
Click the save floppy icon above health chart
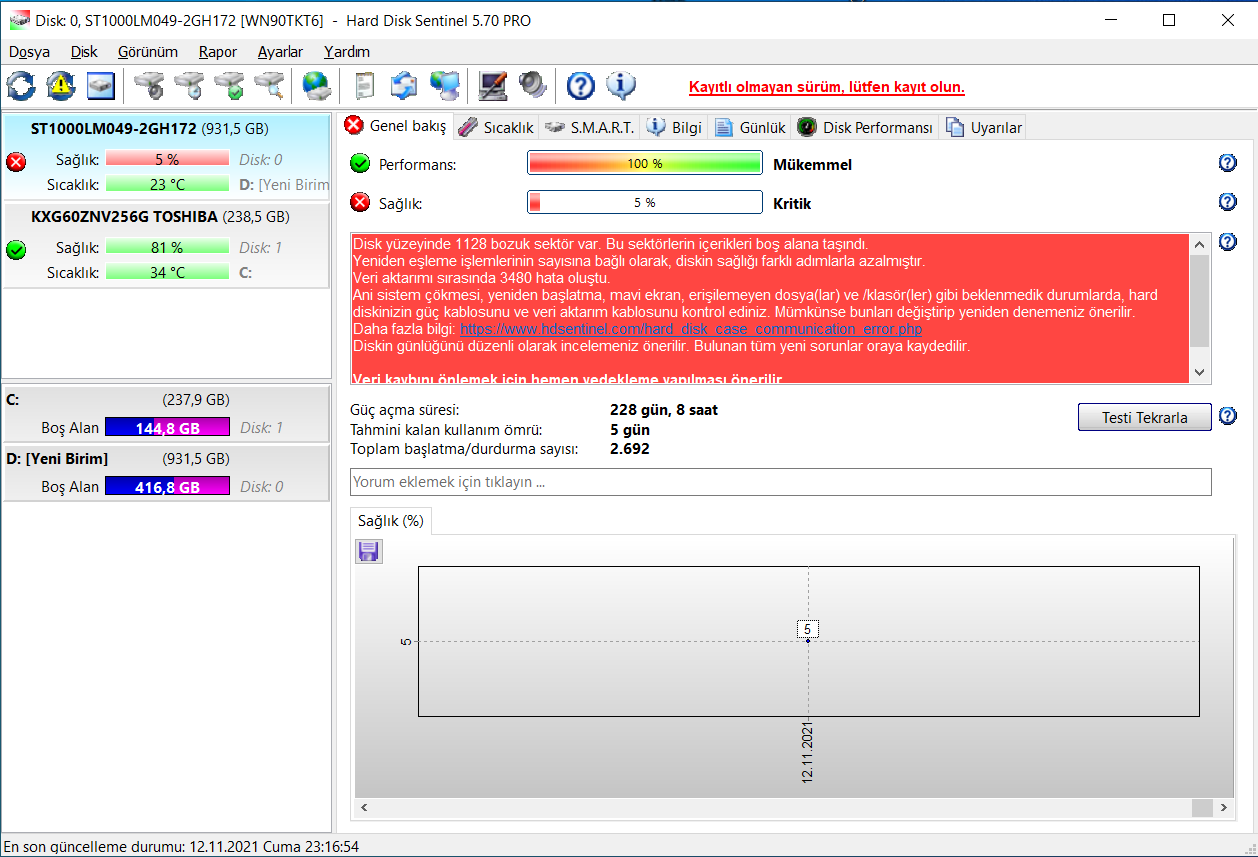pos(369,551)
